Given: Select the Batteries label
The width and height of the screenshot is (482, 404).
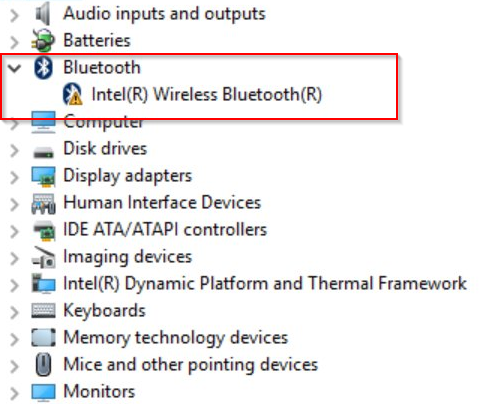Looking at the screenshot, I should 97,41.
